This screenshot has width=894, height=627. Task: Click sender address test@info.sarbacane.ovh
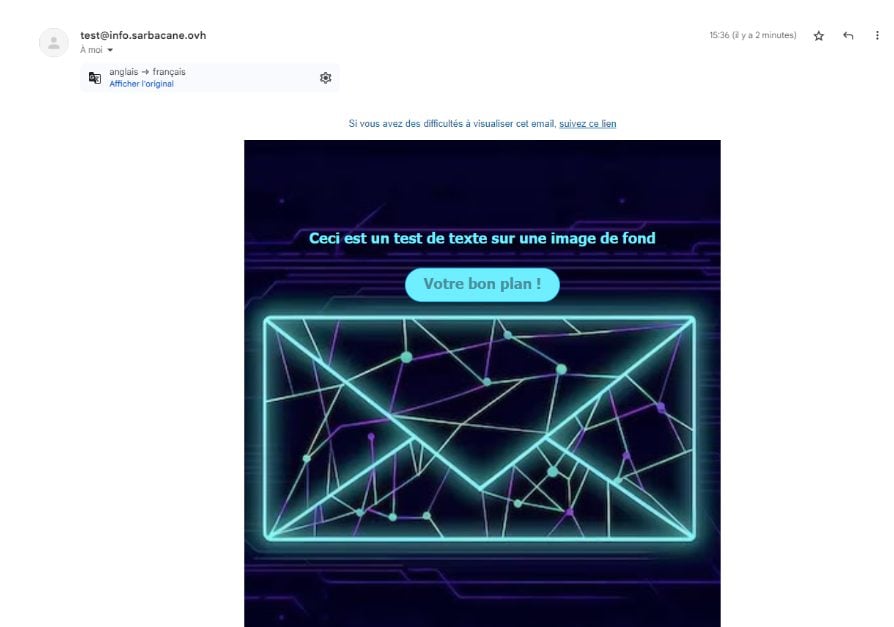(143, 35)
